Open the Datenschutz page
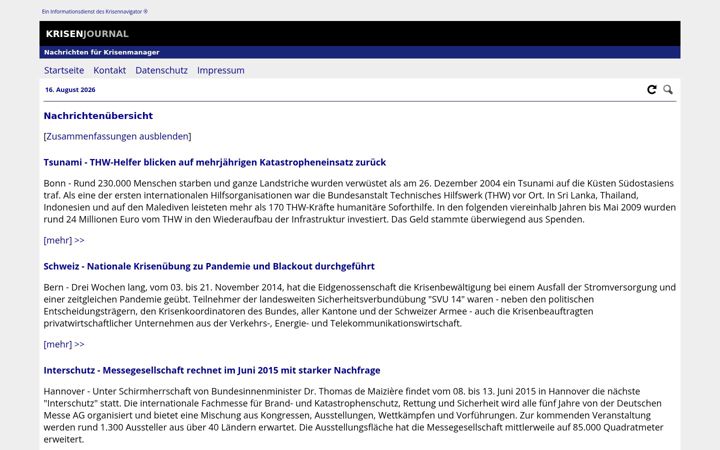Viewport: 720px width, 450px height. click(161, 70)
